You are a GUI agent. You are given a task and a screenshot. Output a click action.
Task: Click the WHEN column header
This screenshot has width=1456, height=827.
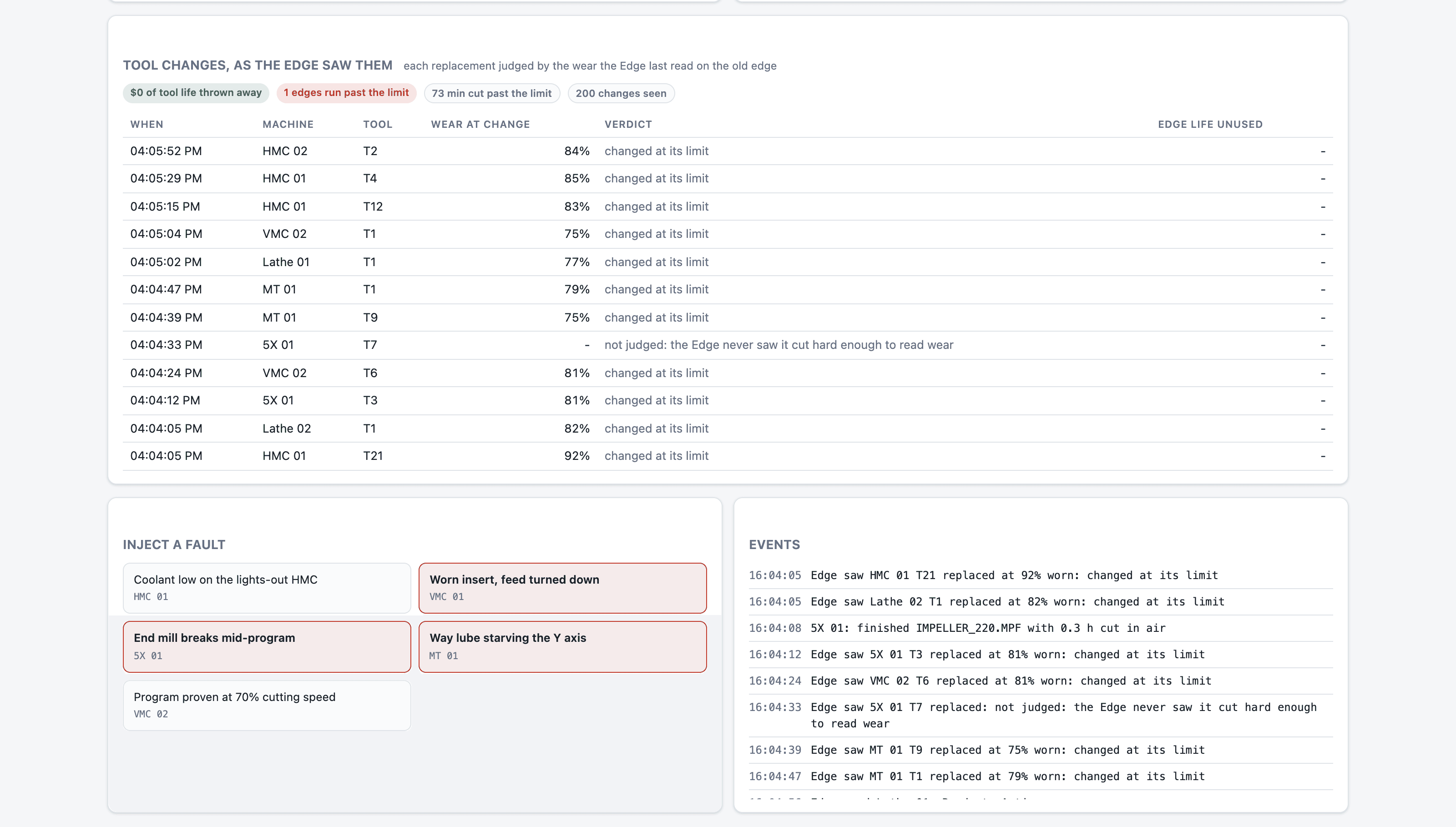147,124
